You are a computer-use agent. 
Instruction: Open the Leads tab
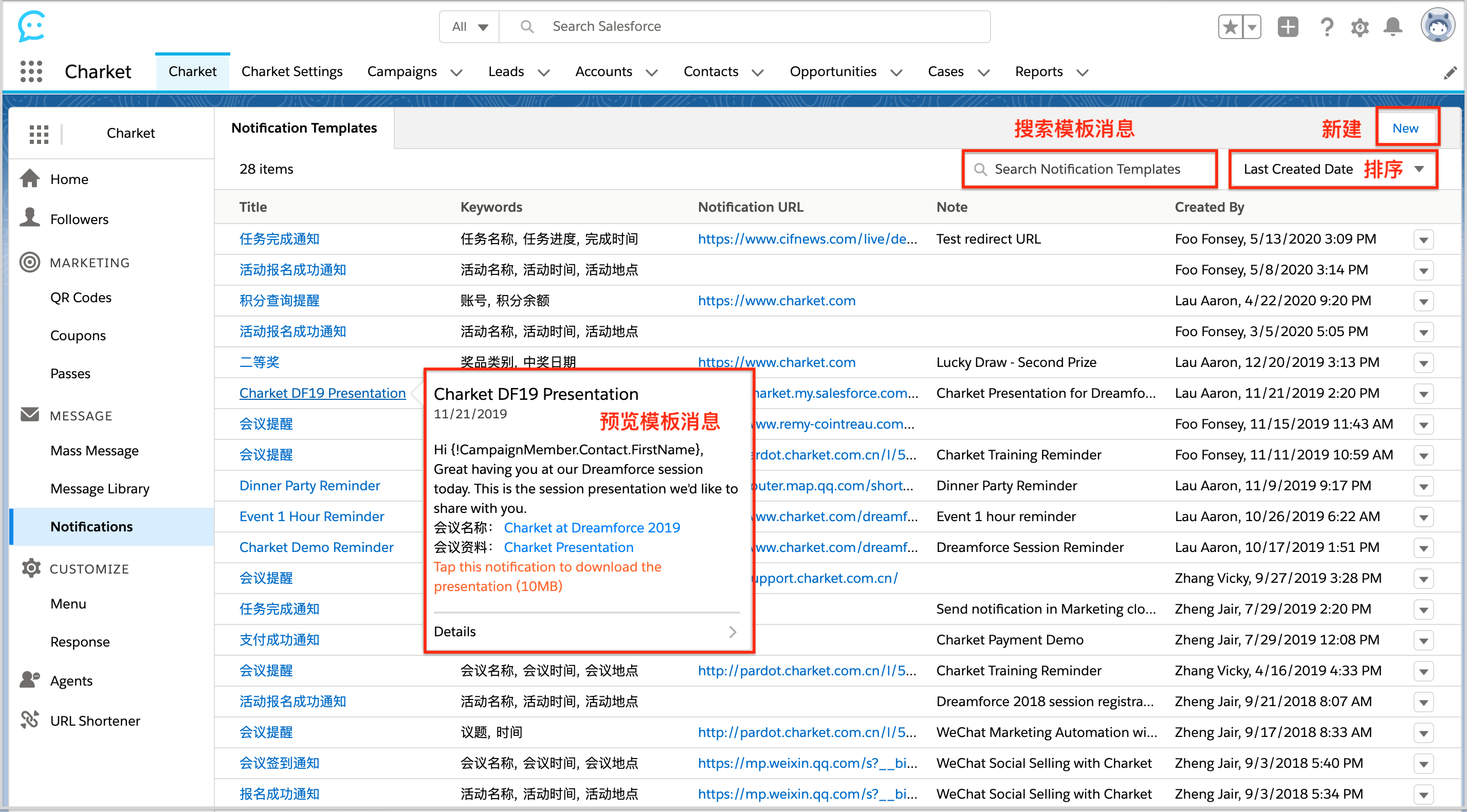pos(506,72)
